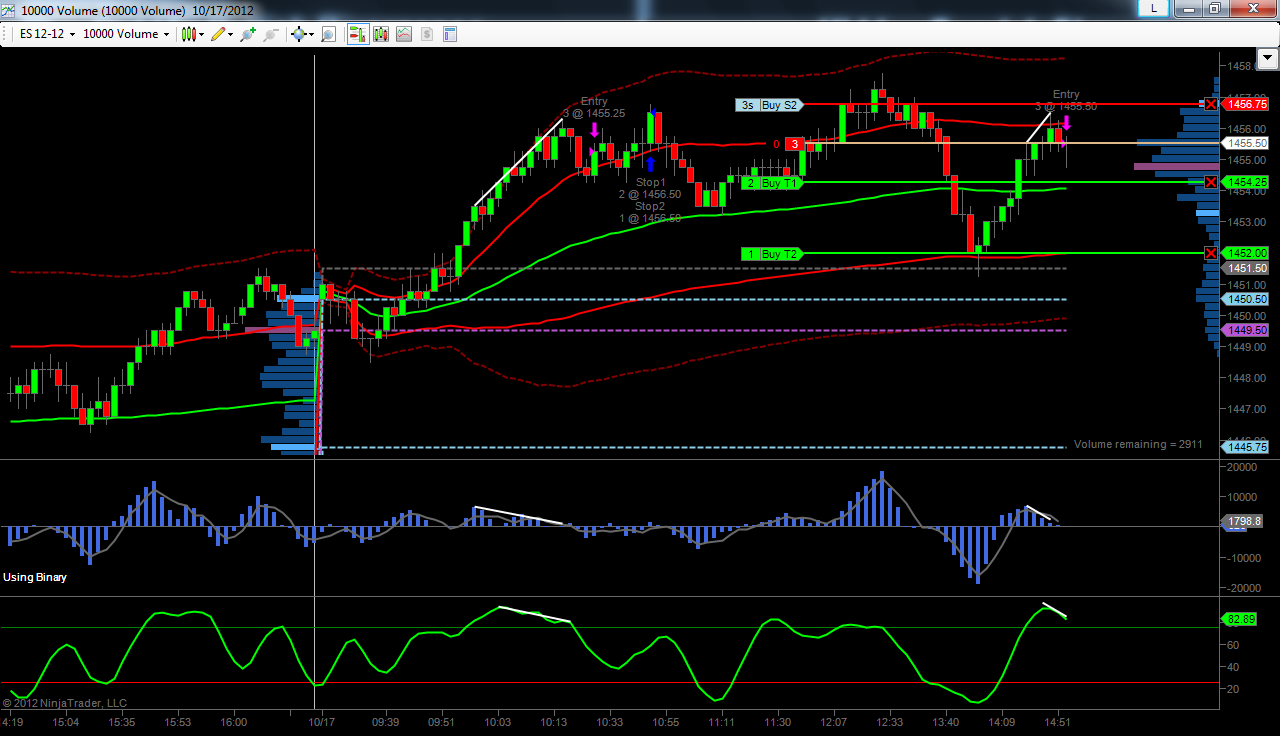This screenshot has width=1280, height=736.
Task: Cancel the order at 1454.25 with red X
Action: pyautogui.click(x=1211, y=182)
